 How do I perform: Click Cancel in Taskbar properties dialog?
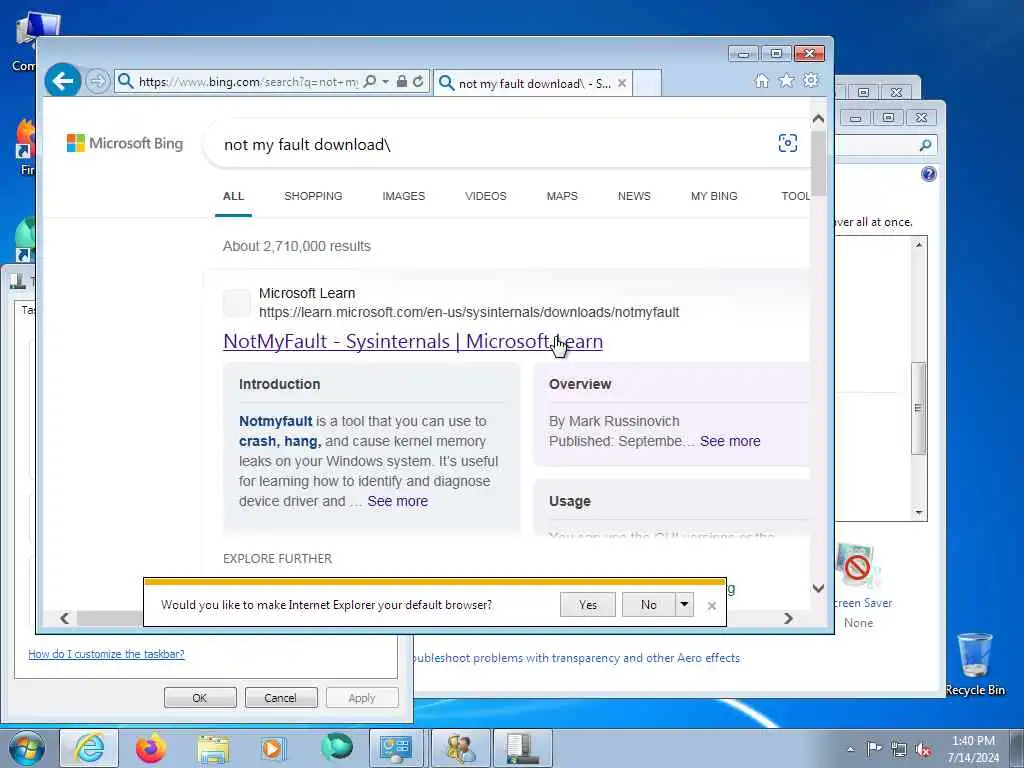(280, 697)
